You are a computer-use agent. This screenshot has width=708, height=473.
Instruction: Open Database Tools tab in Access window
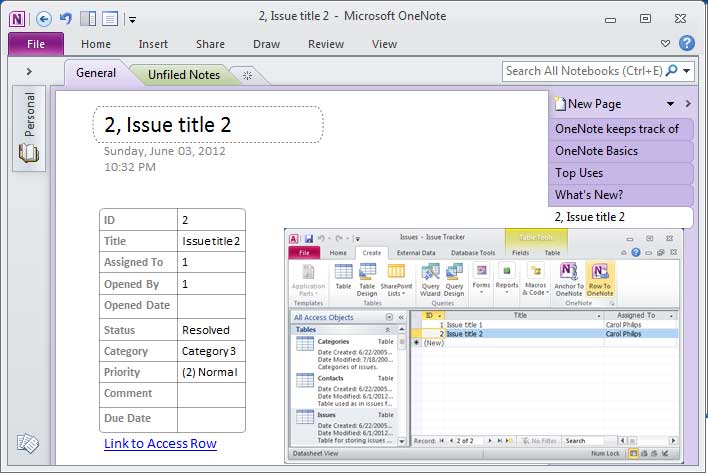[x=473, y=253]
